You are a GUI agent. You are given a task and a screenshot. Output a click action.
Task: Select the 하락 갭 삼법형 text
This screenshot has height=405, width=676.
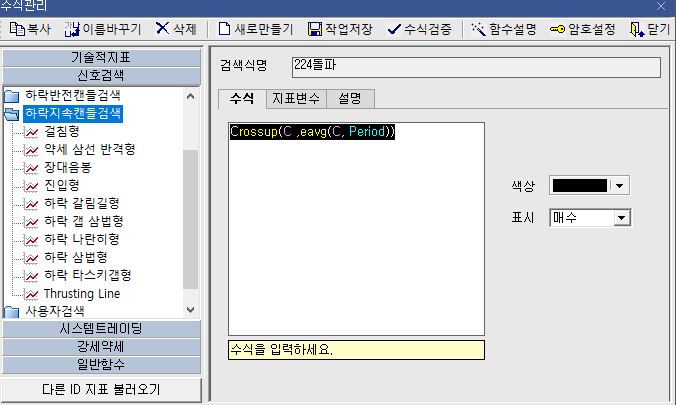coord(84,221)
